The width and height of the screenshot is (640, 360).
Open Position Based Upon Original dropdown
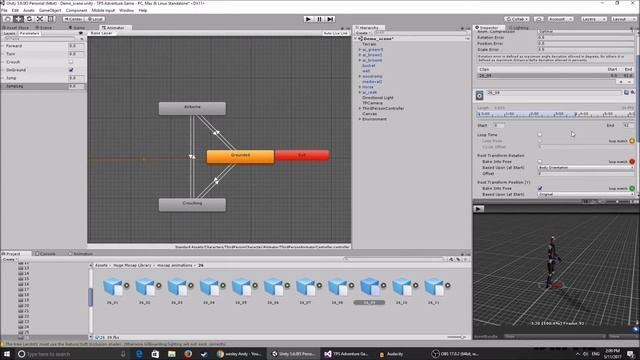tap(585, 194)
